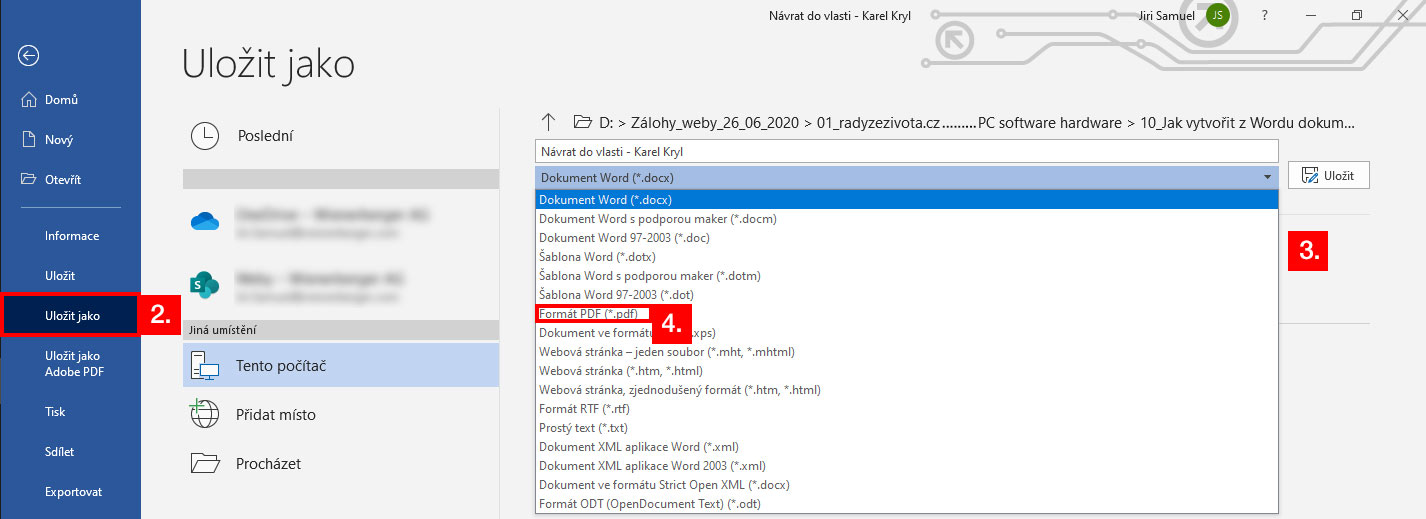
Task: Click the OneDrive cloud icon
Action: coord(205,222)
